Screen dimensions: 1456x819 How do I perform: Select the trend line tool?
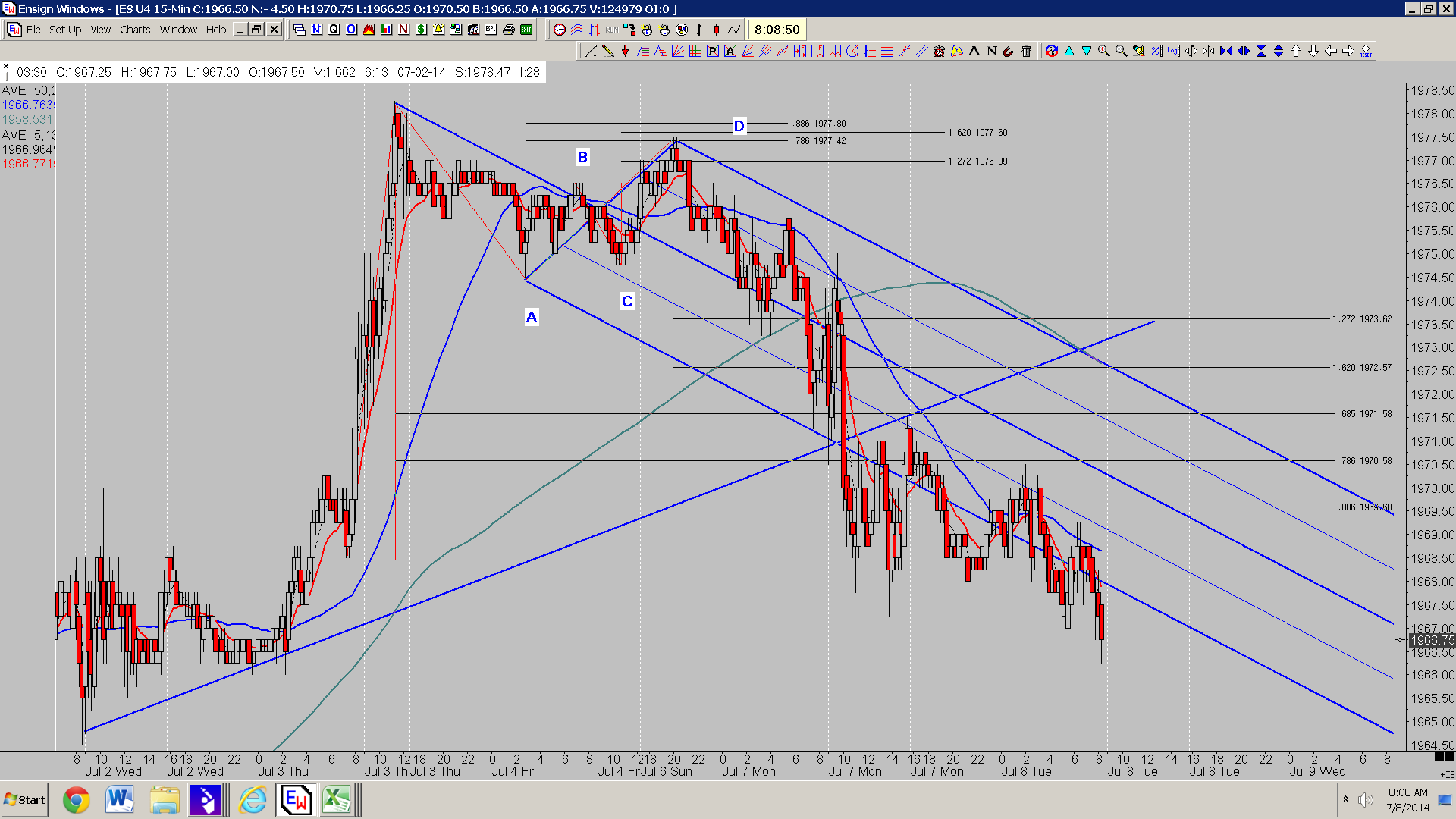[590, 51]
